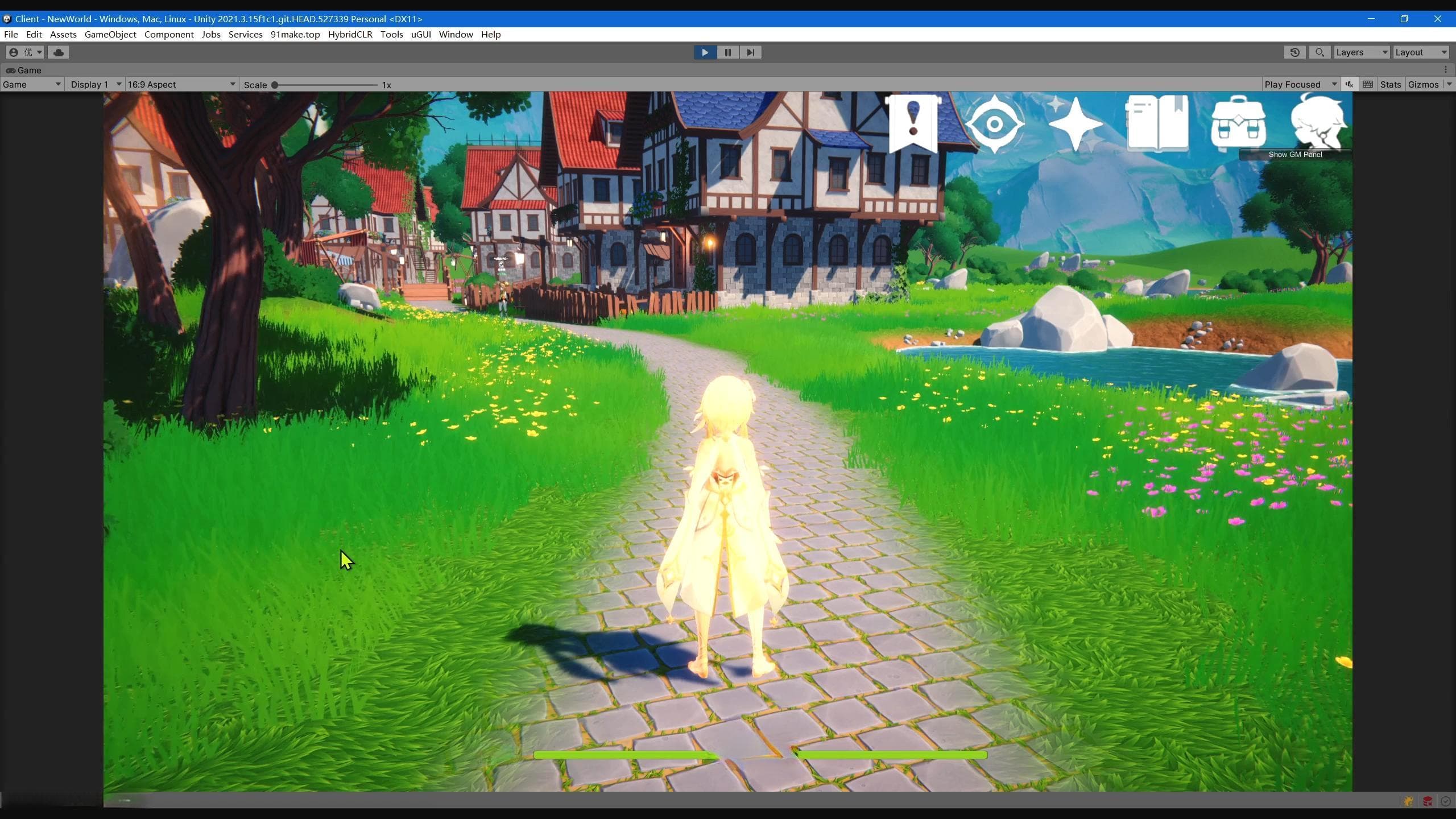Click the Step frame button
1456x819 pixels.
pos(750,52)
